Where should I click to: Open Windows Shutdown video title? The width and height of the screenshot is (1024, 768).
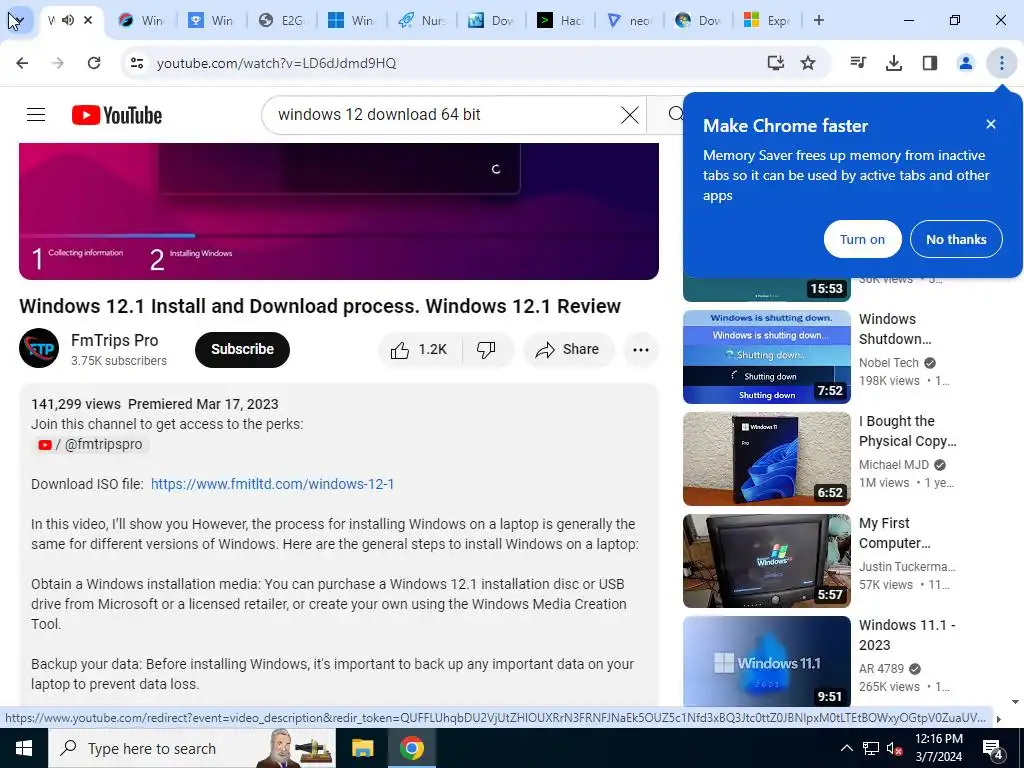[x=895, y=329]
